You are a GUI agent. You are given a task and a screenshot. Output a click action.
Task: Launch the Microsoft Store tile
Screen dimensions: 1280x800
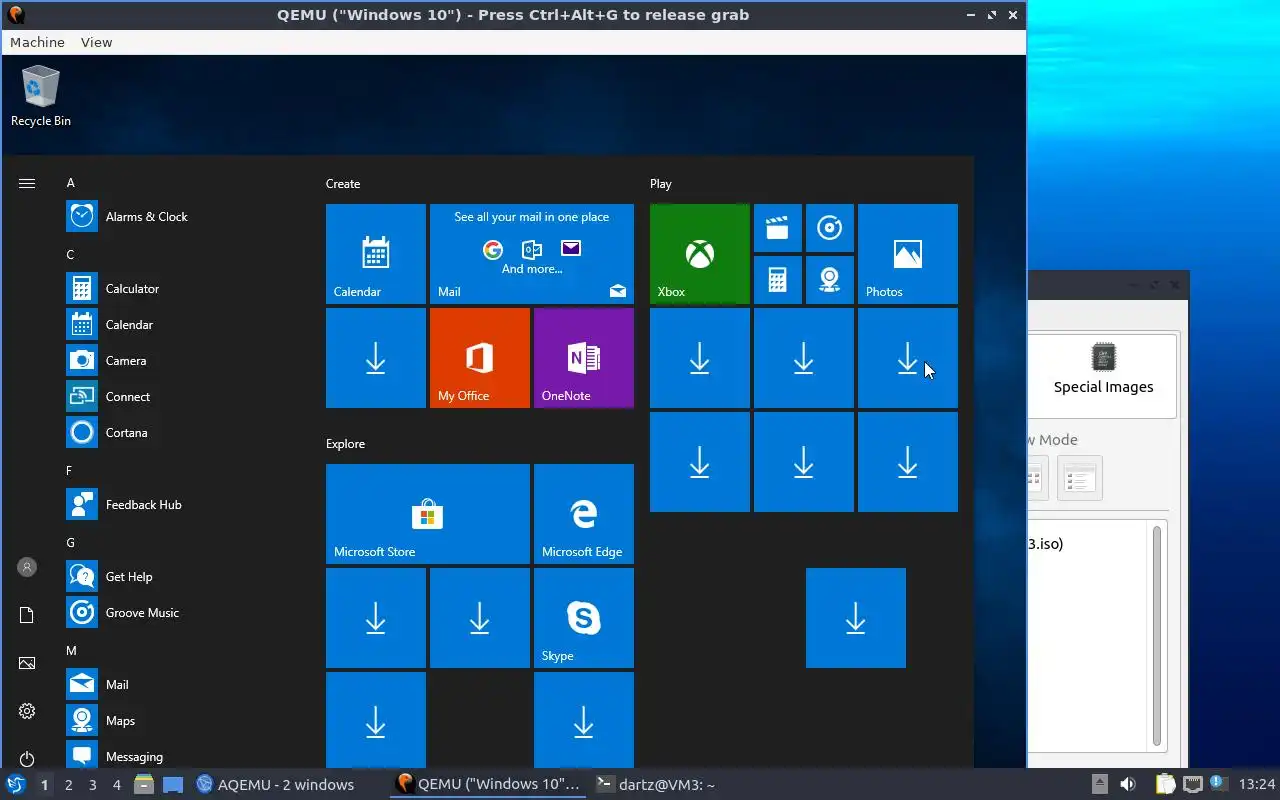click(428, 514)
